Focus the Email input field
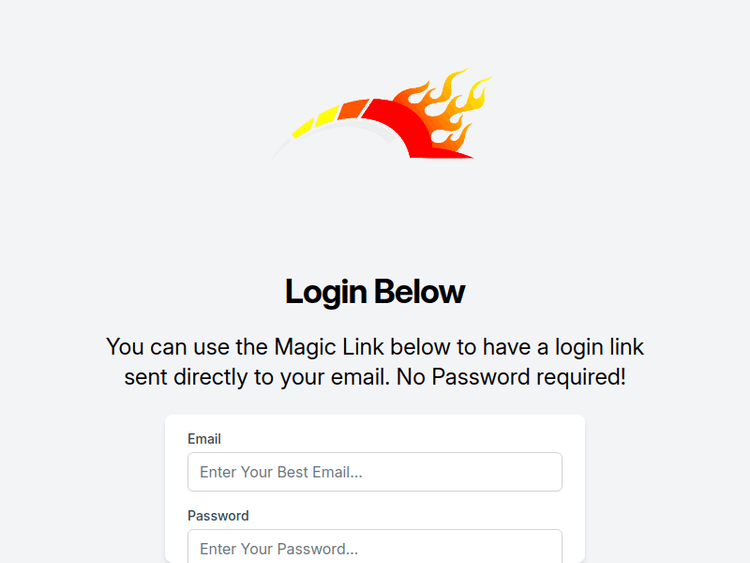The image size is (750, 563). click(x=374, y=472)
